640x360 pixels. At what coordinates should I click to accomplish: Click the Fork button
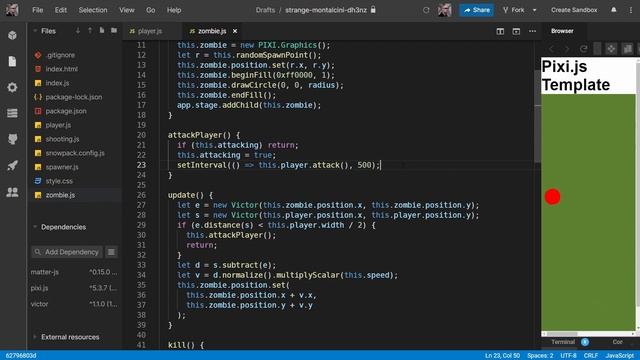pos(513,10)
